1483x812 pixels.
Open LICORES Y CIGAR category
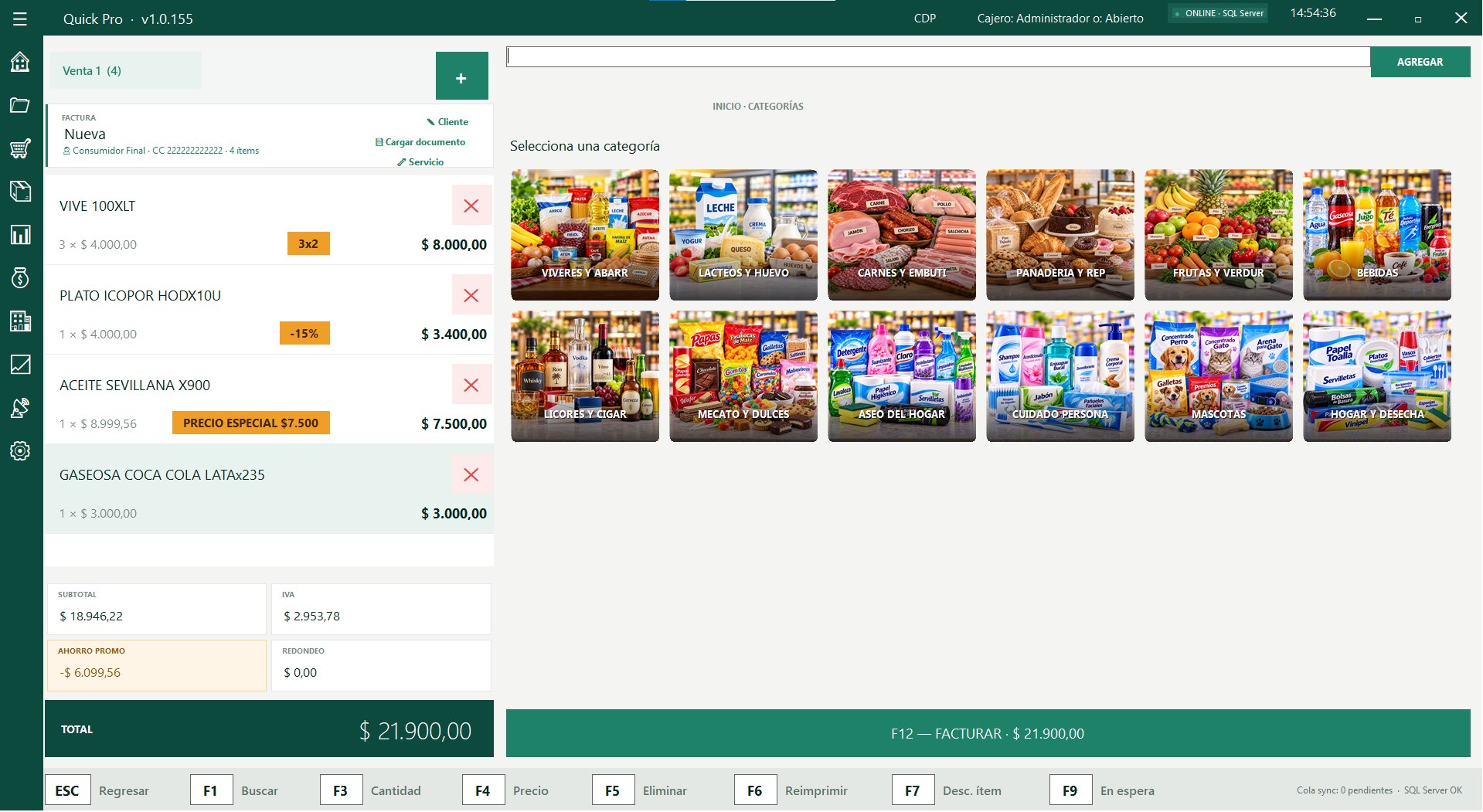tap(585, 376)
